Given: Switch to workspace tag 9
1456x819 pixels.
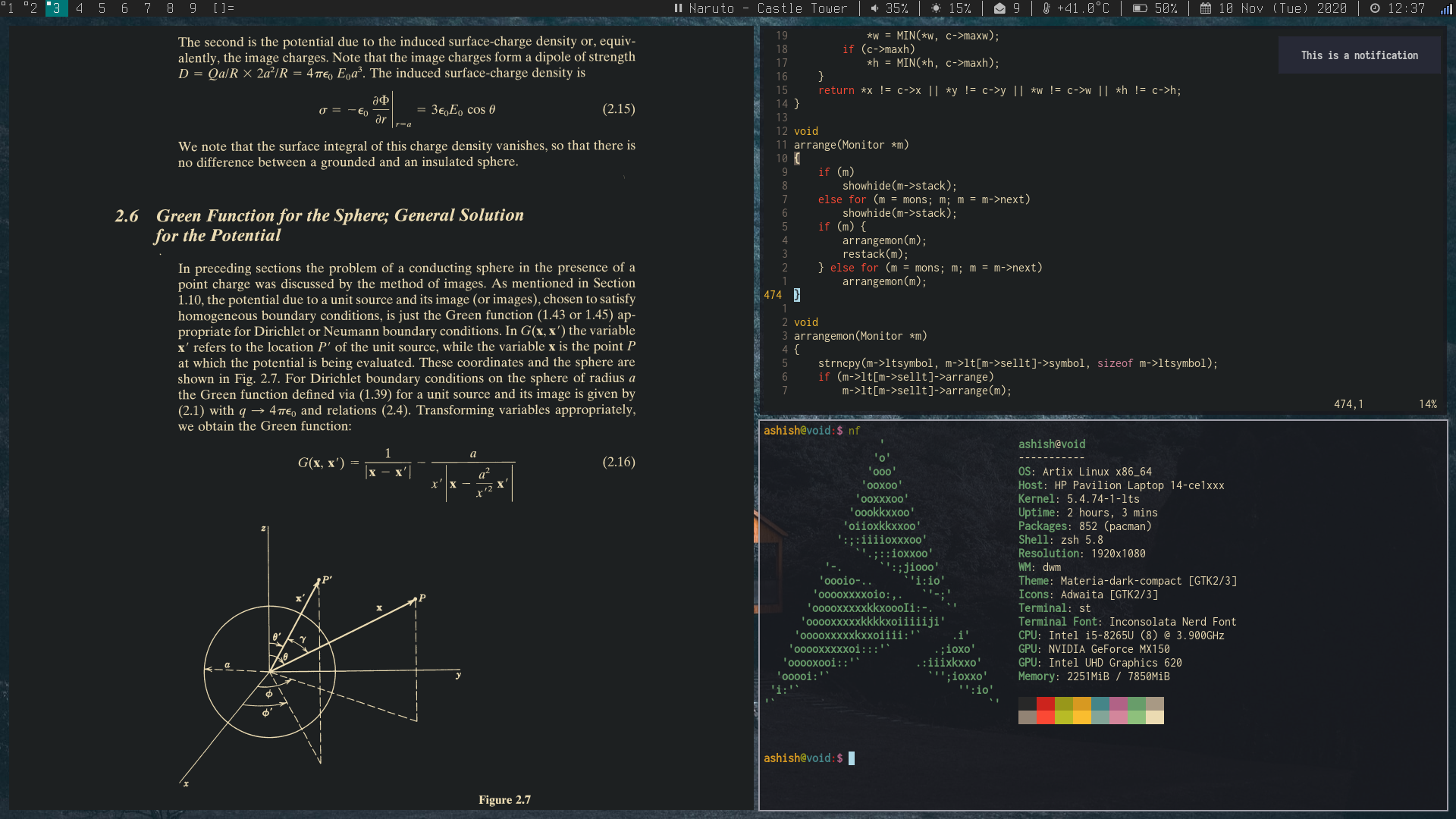Looking at the screenshot, I should coord(193,8).
